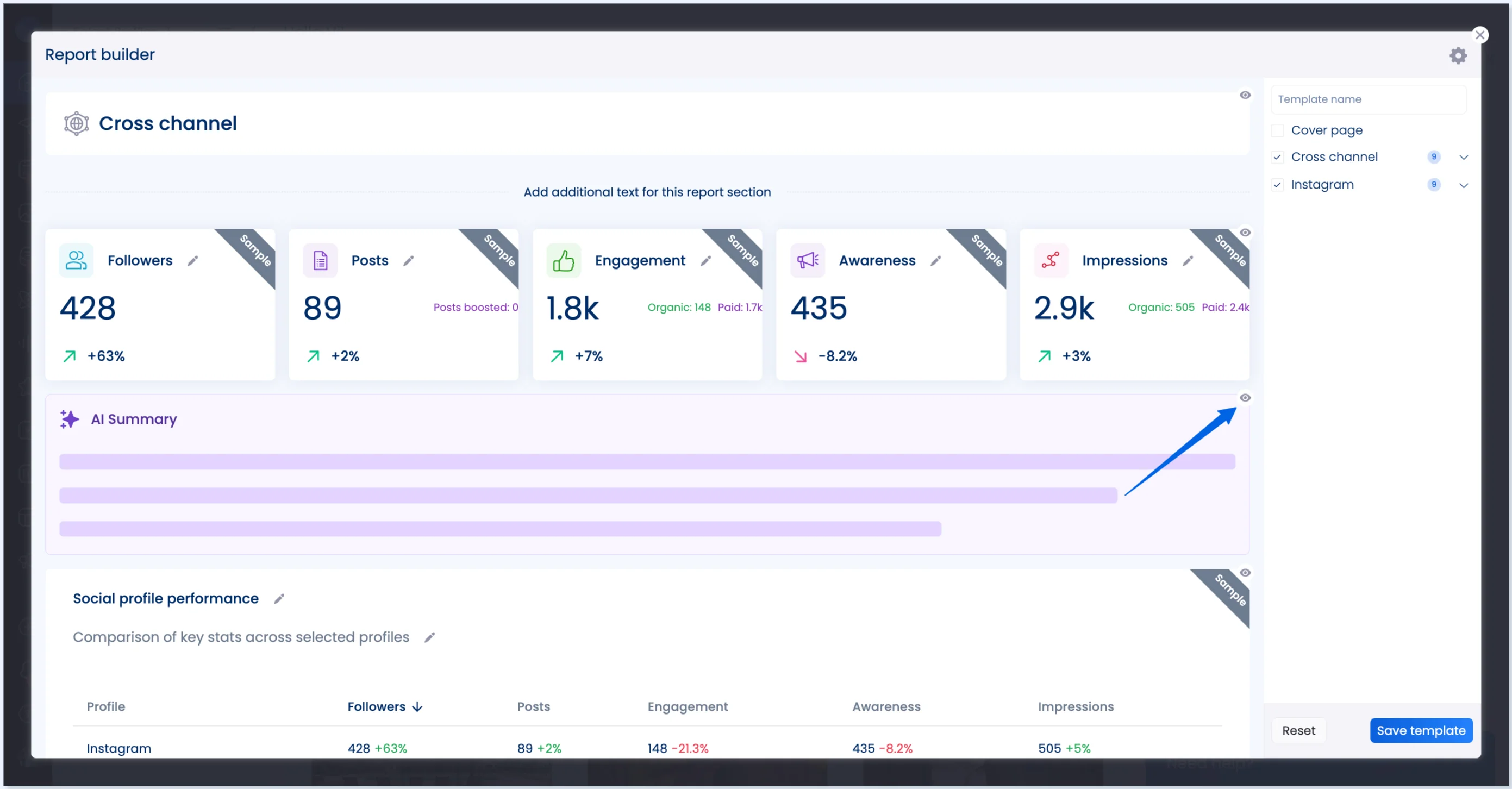
Task: Click the Profile column header
Action: (105, 707)
